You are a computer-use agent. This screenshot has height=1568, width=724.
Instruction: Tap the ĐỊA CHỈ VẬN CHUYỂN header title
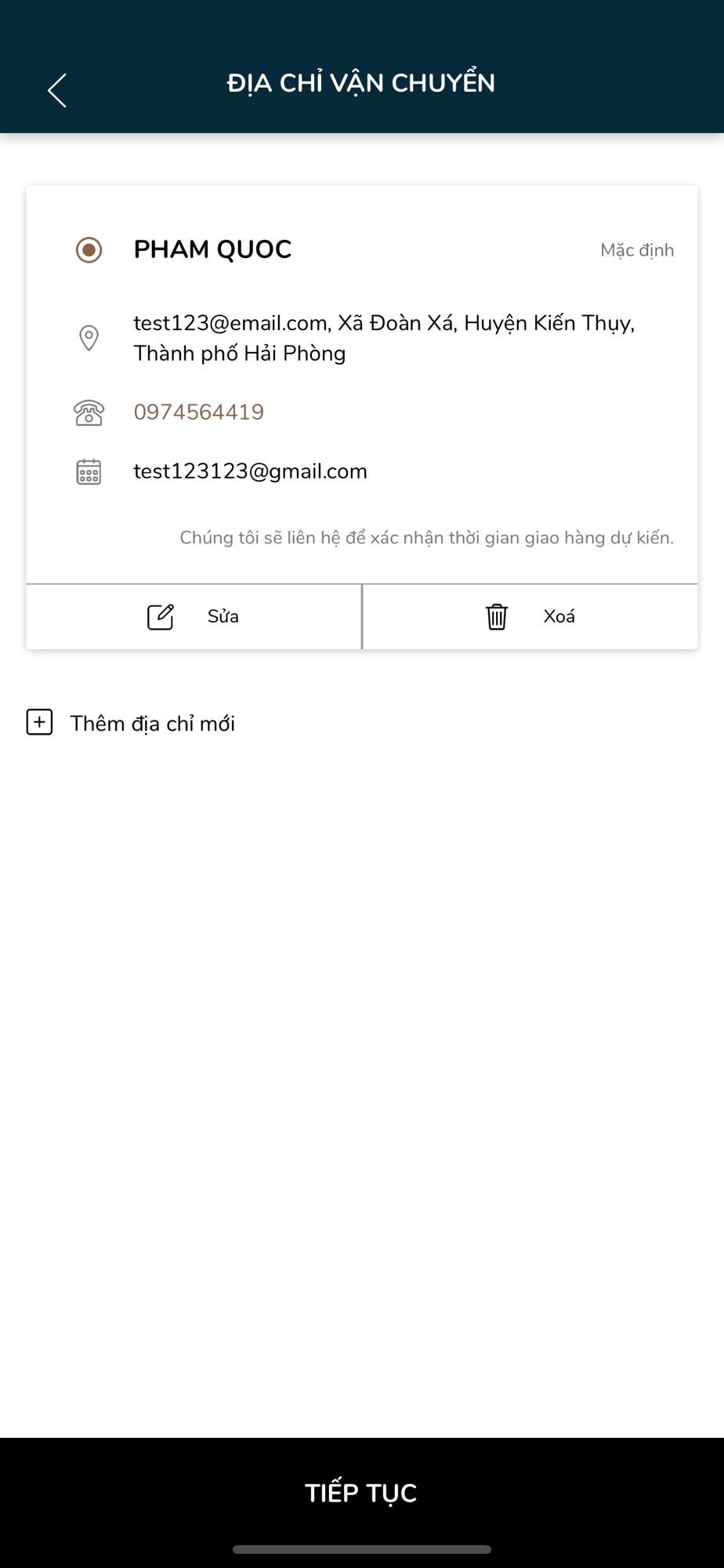pyautogui.click(x=361, y=83)
